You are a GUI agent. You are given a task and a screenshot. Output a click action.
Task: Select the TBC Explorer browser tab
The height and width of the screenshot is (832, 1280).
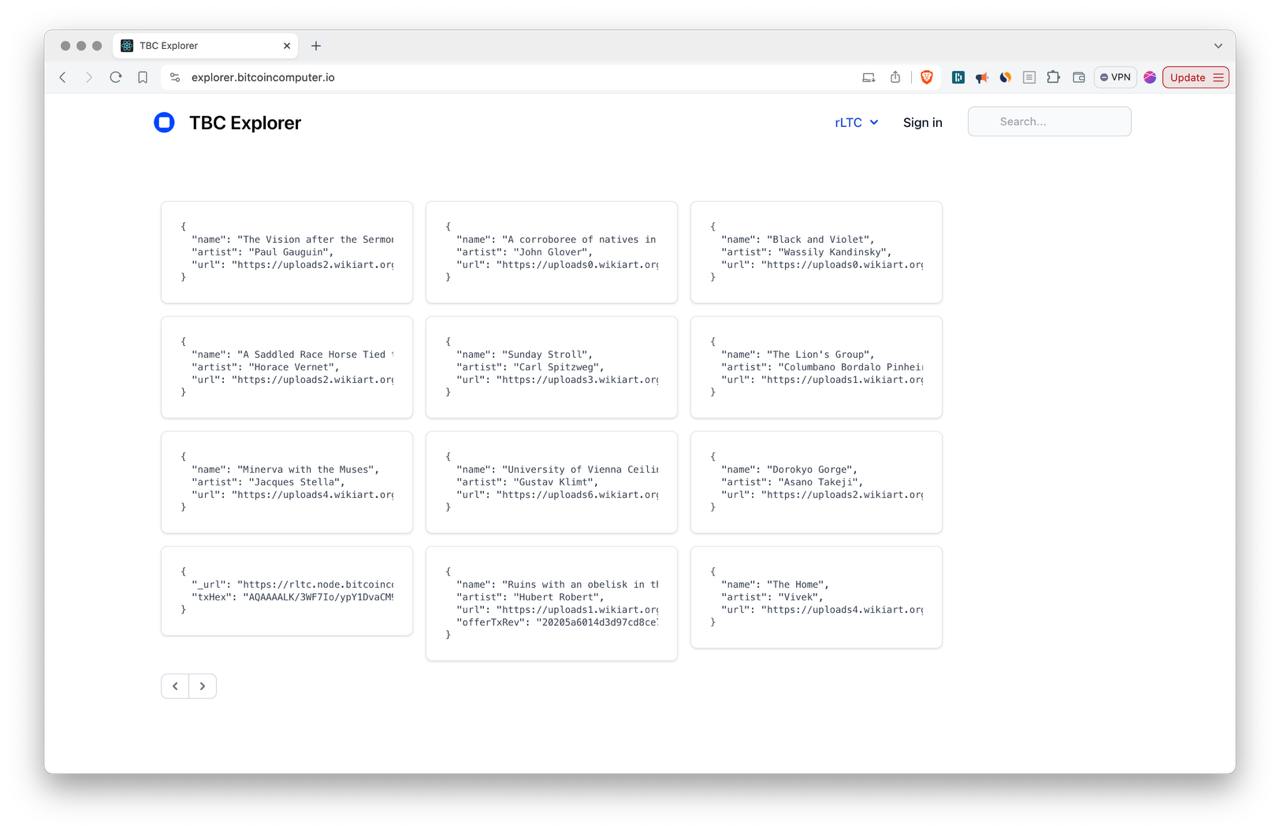(x=207, y=45)
